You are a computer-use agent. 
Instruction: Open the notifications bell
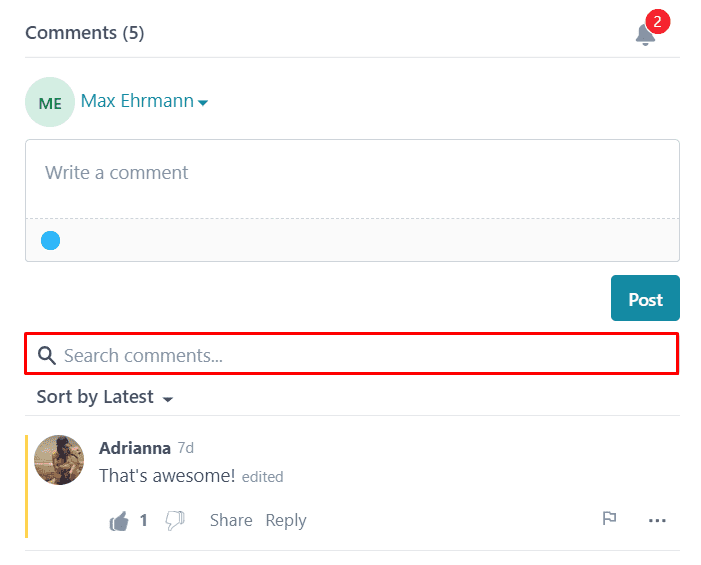(646, 34)
